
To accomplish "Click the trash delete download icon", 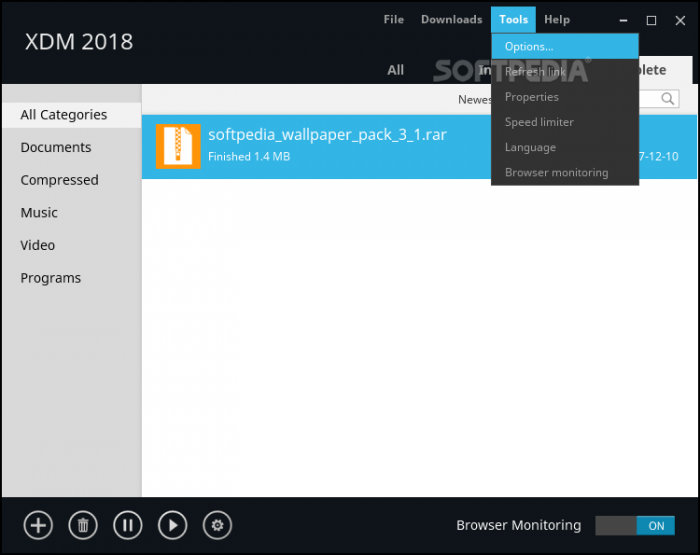I will [x=83, y=525].
